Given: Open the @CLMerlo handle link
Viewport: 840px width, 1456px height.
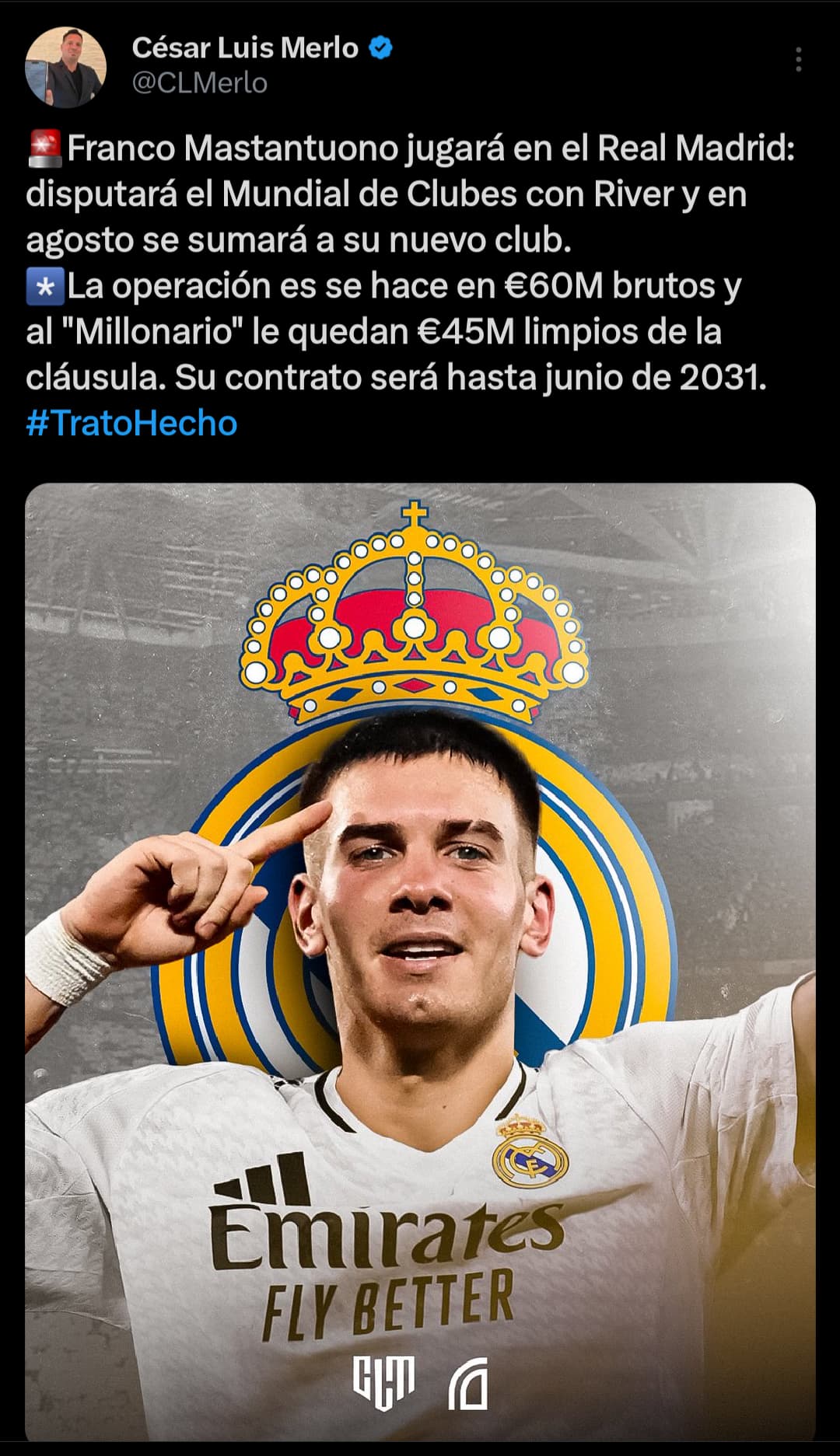Looking at the screenshot, I should 200,83.
